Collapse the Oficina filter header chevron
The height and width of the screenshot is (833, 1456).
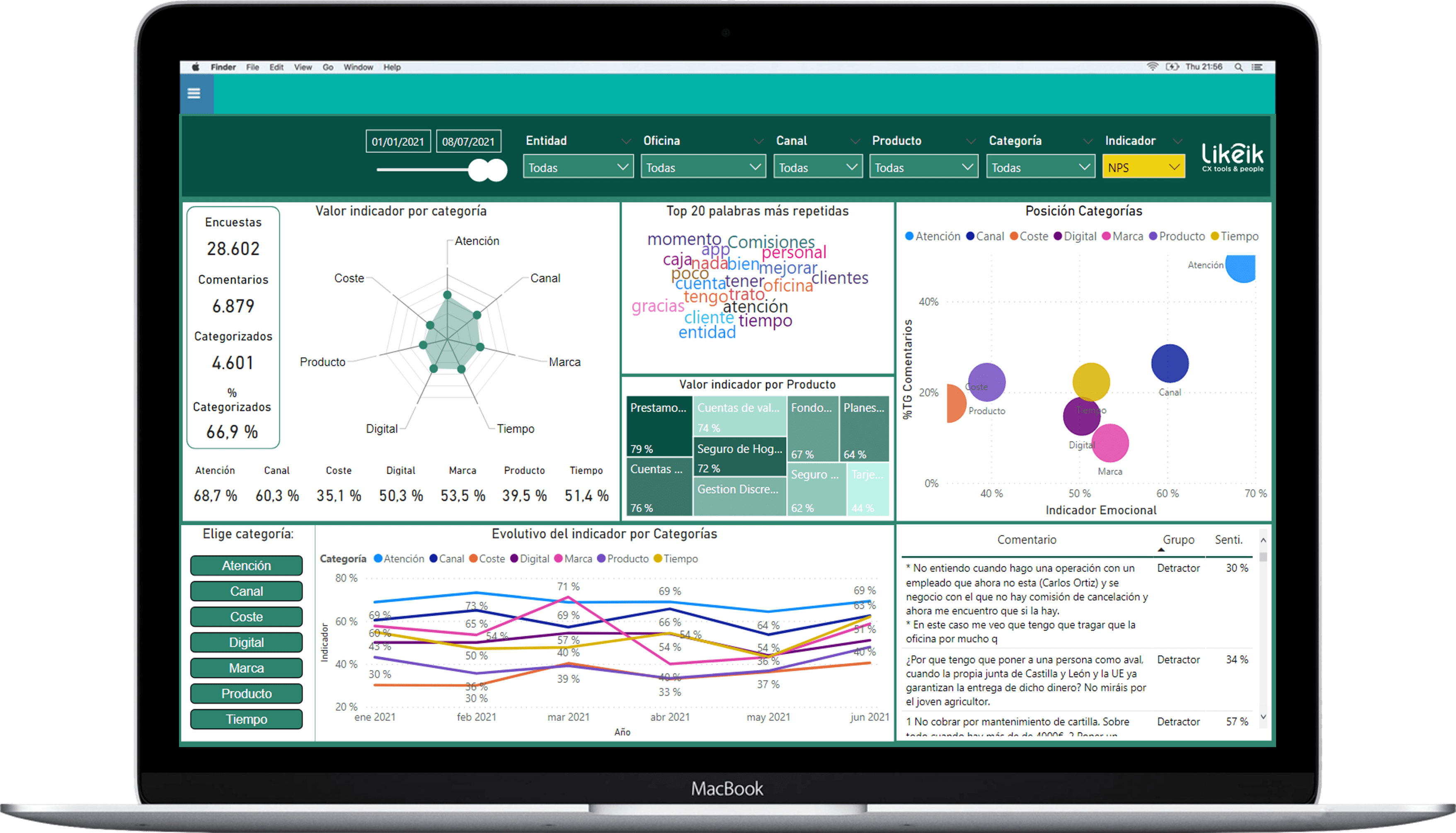tap(758, 141)
